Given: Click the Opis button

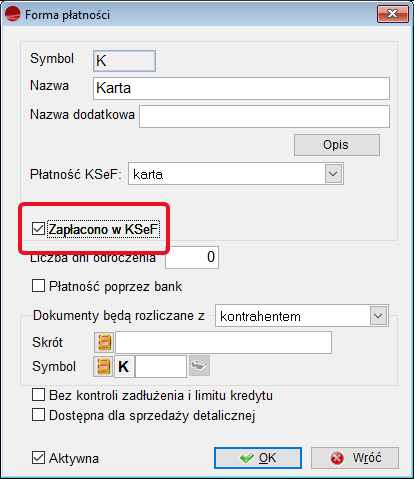Looking at the screenshot, I should click(x=337, y=145).
